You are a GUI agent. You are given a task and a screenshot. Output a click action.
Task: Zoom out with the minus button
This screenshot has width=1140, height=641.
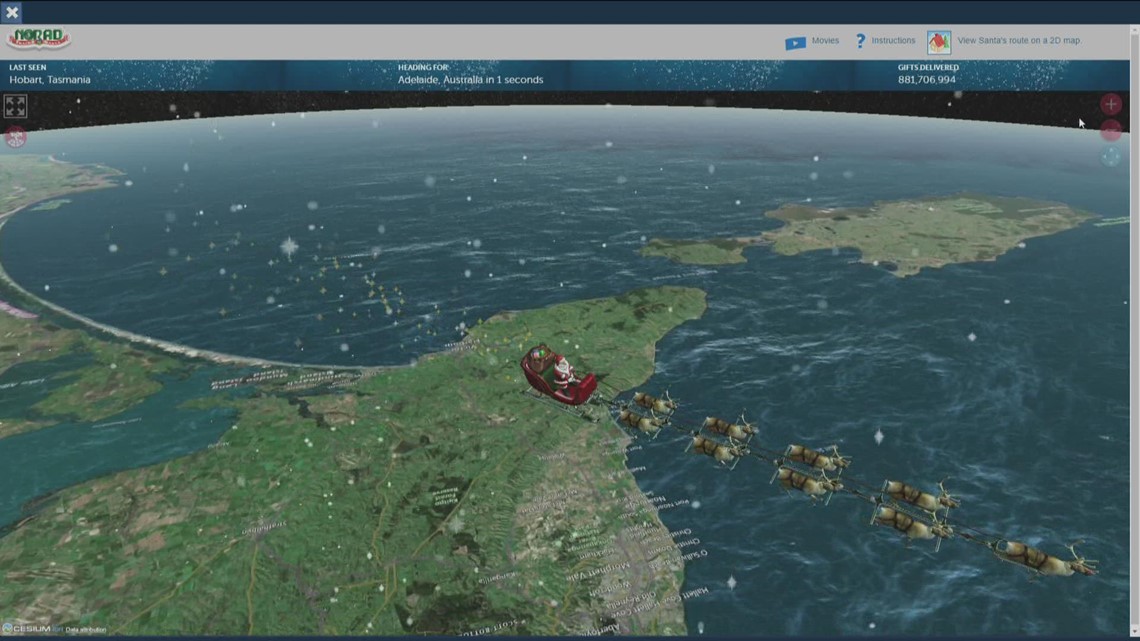click(x=1110, y=130)
